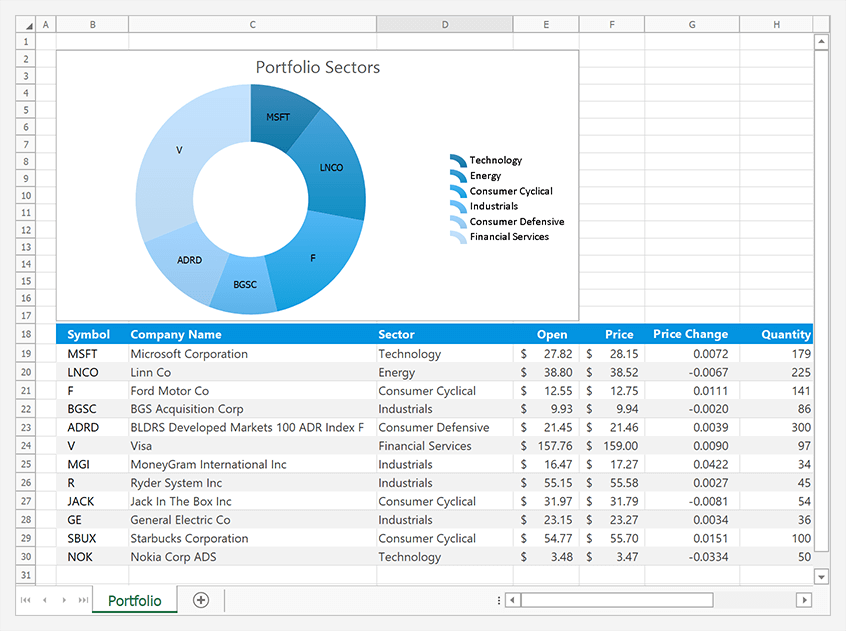Click the Portfolio Sectors chart title
This screenshot has width=846, height=631.
click(x=317, y=67)
